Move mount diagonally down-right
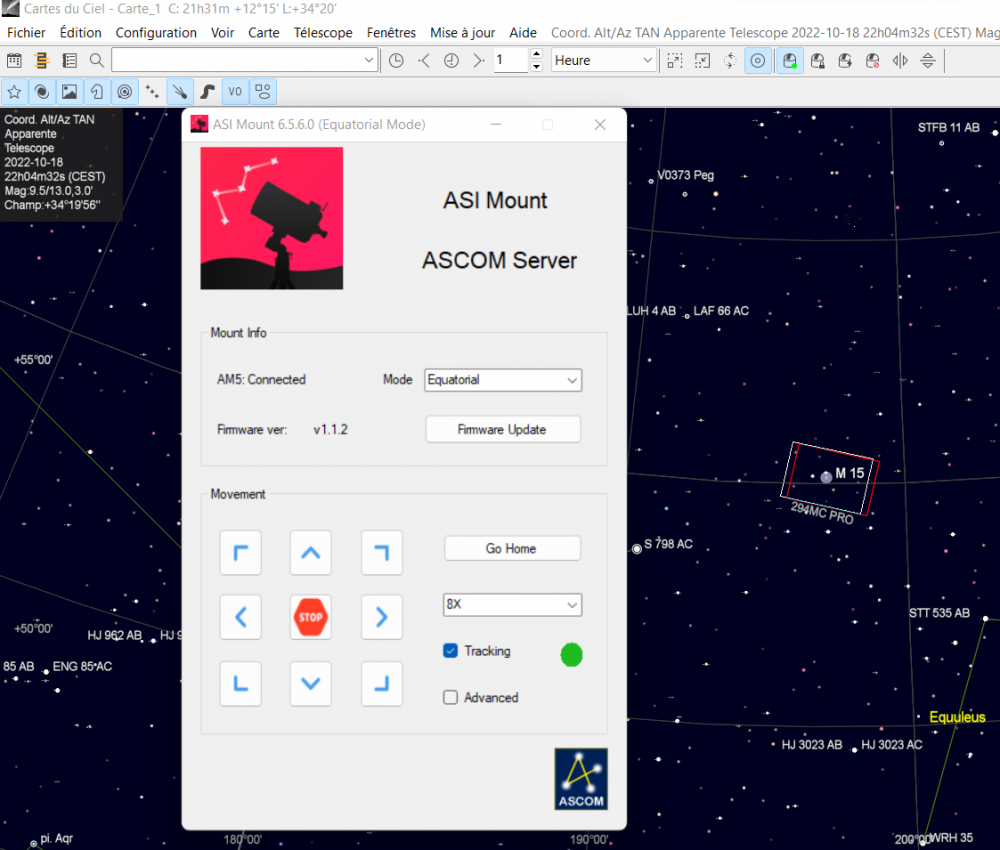1000x850 pixels. click(381, 684)
